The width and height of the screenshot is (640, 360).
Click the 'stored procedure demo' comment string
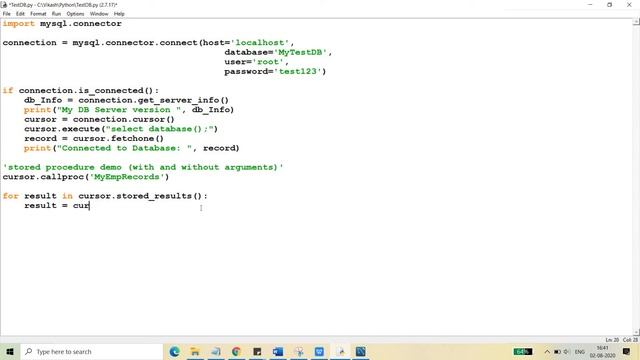click(x=143, y=167)
